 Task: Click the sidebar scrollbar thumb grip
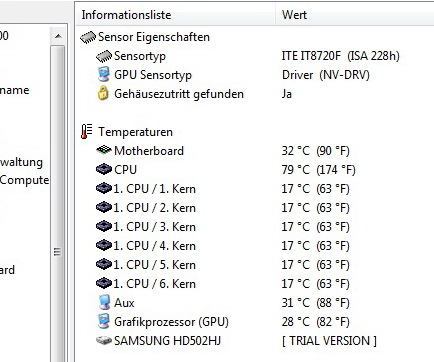tap(57, 252)
